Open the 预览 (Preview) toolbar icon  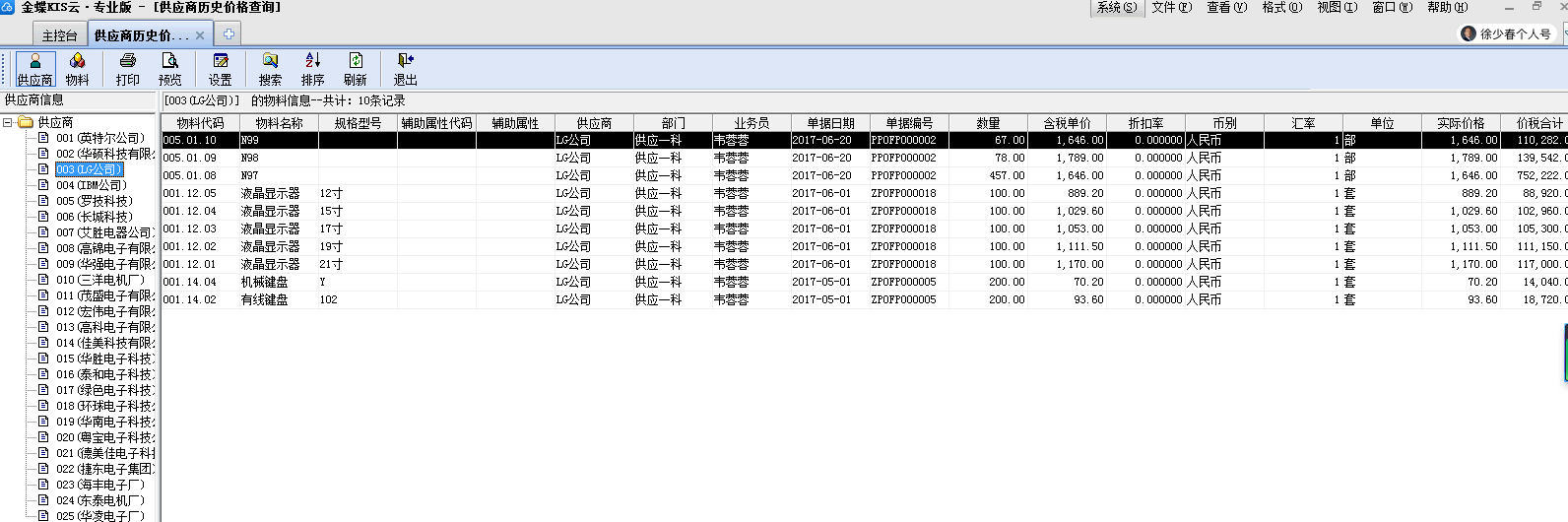169,69
